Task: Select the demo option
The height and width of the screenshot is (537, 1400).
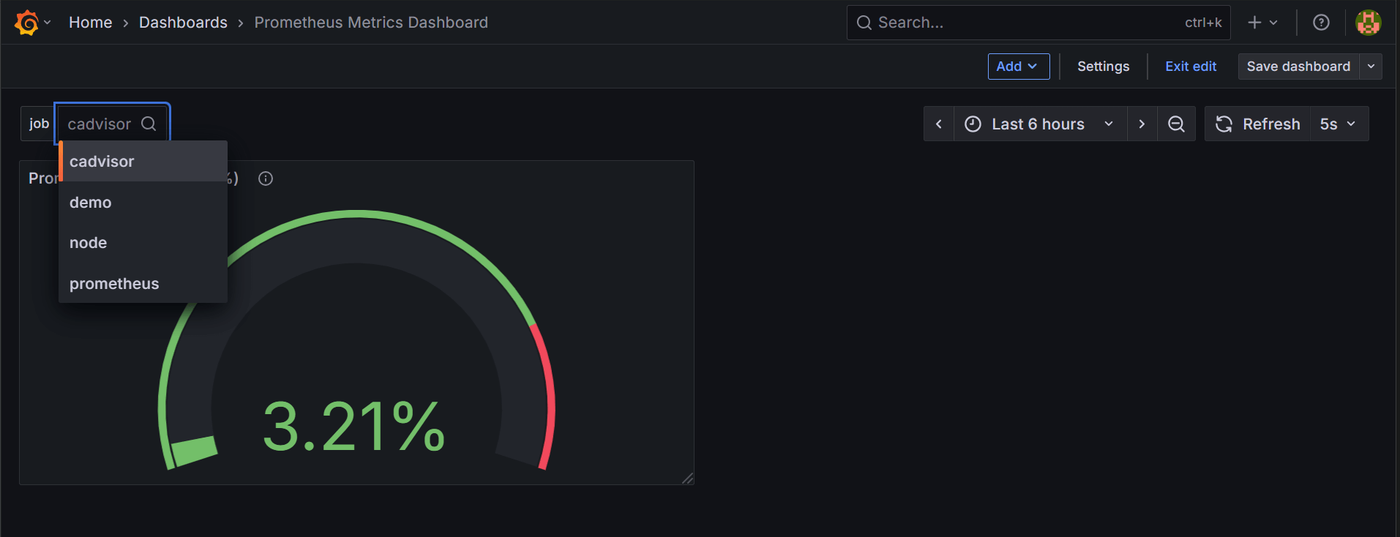Action: click(143, 202)
